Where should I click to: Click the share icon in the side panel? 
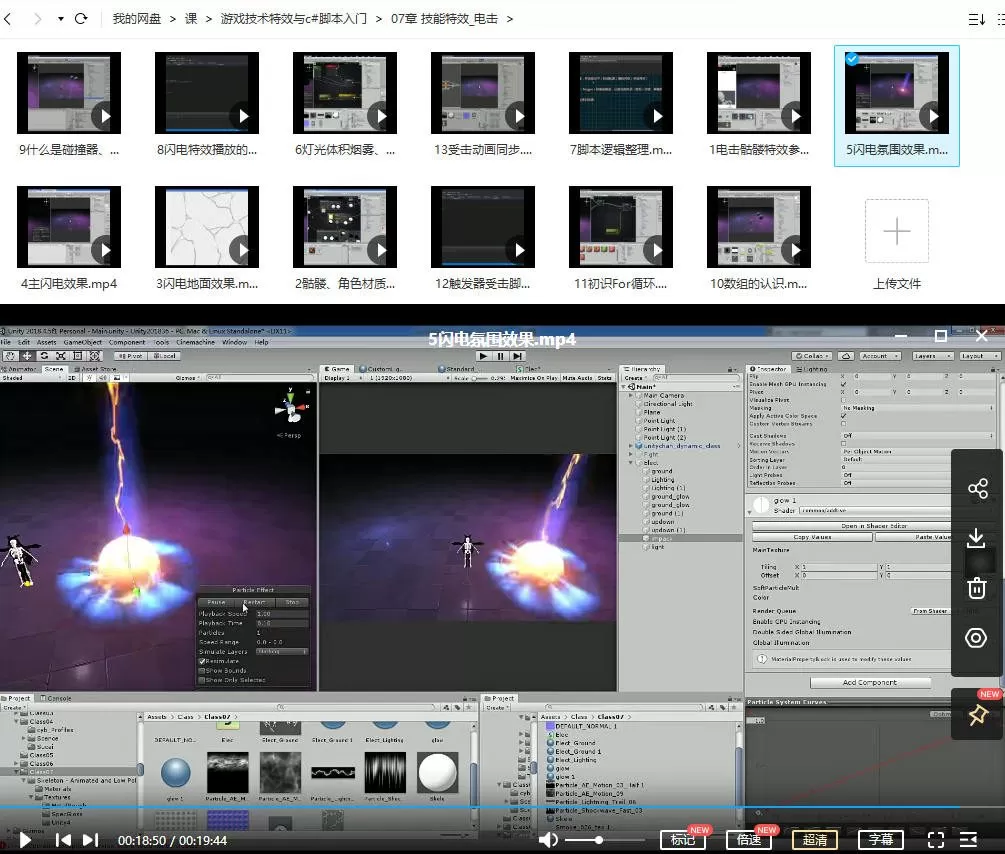pos(977,489)
